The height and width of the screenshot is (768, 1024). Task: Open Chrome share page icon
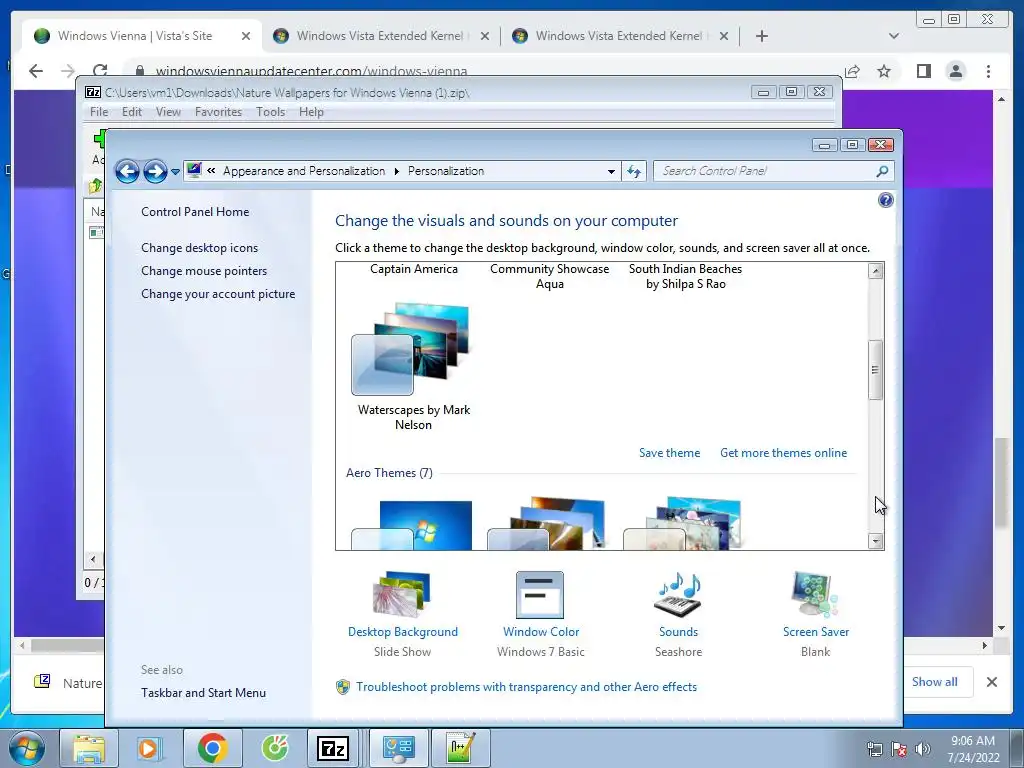852,71
